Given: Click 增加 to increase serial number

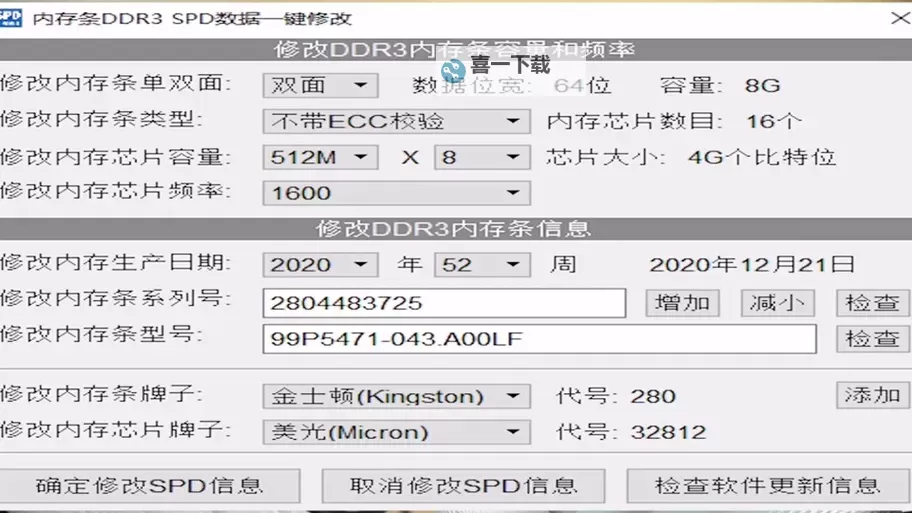Looking at the screenshot, I should (682, 303).
